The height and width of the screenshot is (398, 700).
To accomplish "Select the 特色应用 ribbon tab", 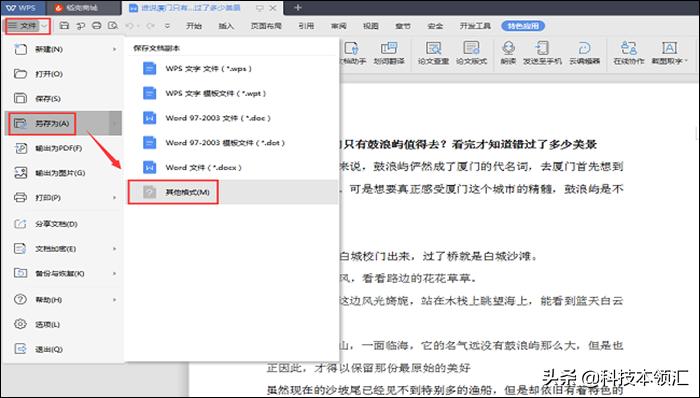I will [x=523, y=26].
